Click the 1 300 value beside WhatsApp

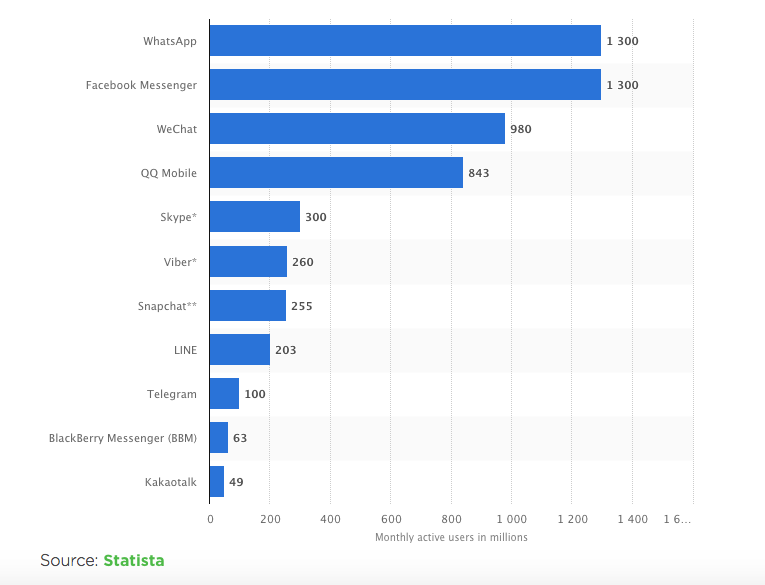[622, 41]
